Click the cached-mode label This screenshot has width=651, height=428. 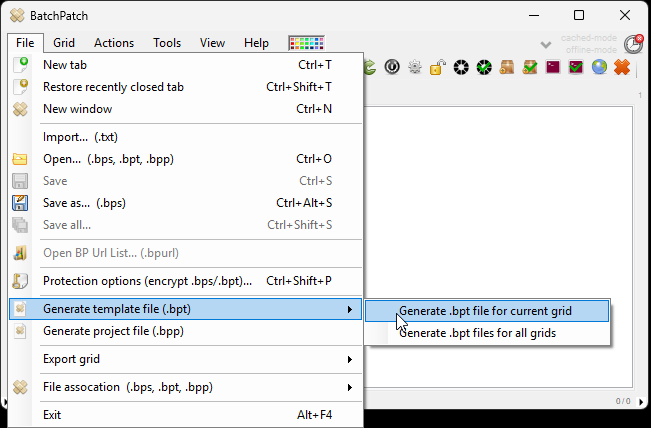588,38
